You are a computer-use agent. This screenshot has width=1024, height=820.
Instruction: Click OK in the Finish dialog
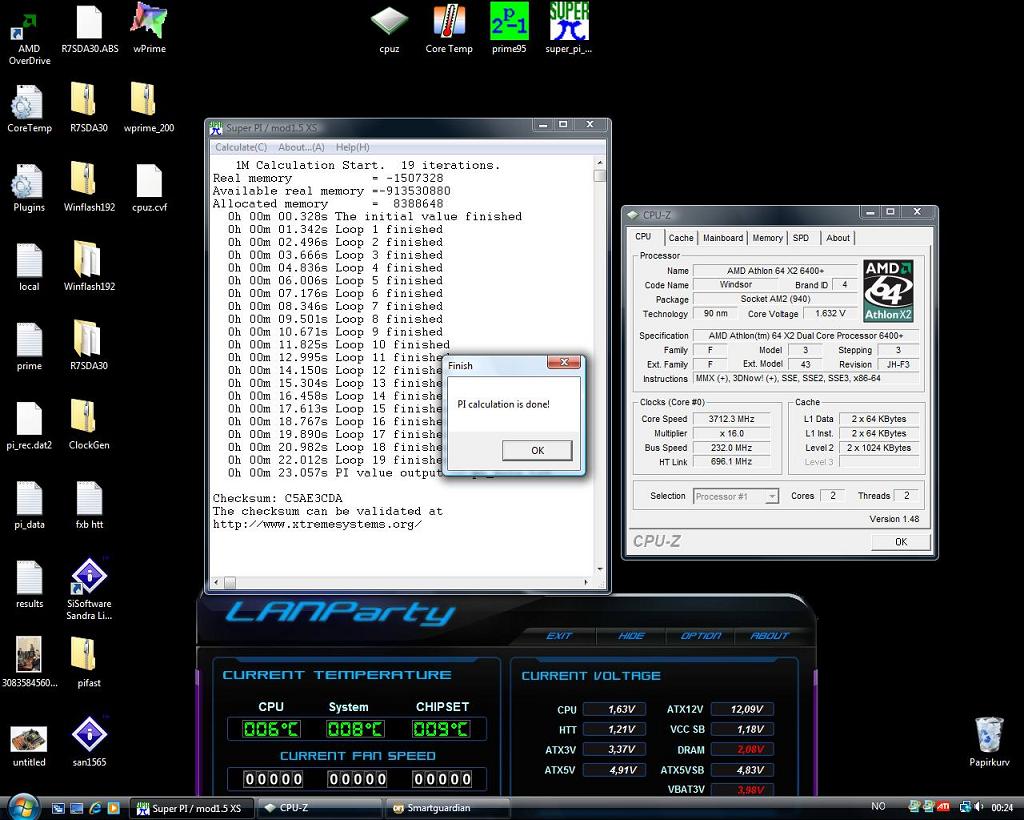[537, 450]
